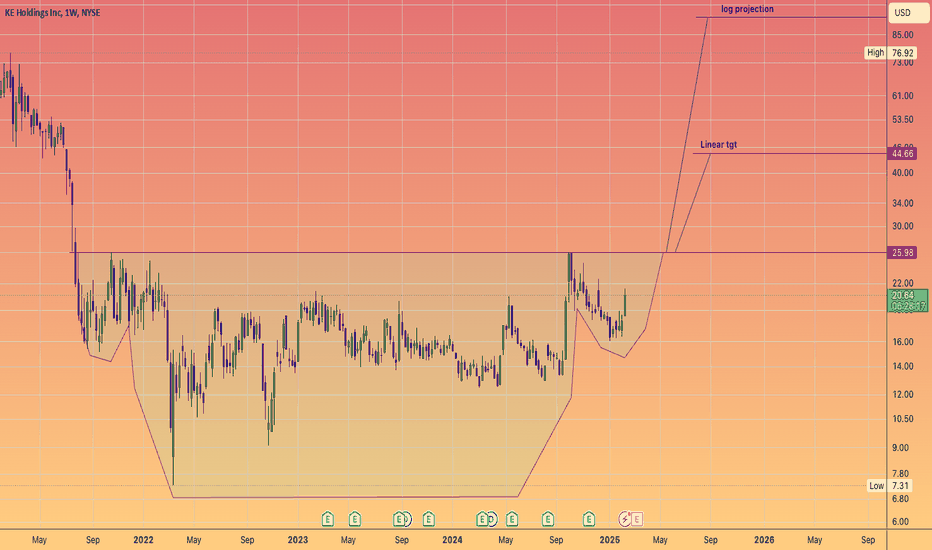Open the dividend marker beside the March 2024 earnings icon
This screenshot has height=550, width=932.
click(x=492, y=520)
